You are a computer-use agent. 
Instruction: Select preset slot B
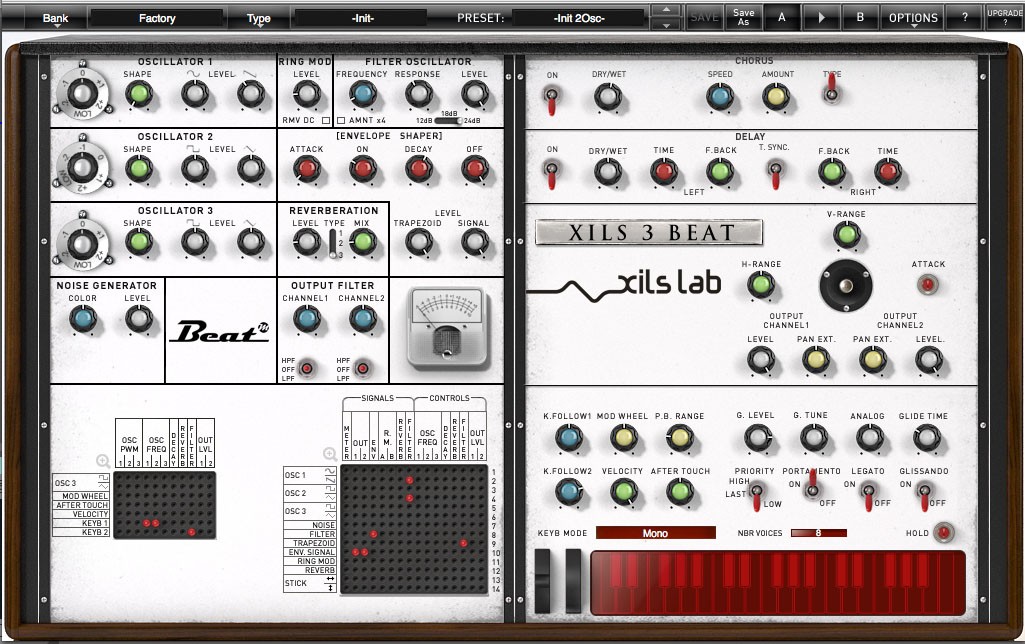[x=860, y=17]
